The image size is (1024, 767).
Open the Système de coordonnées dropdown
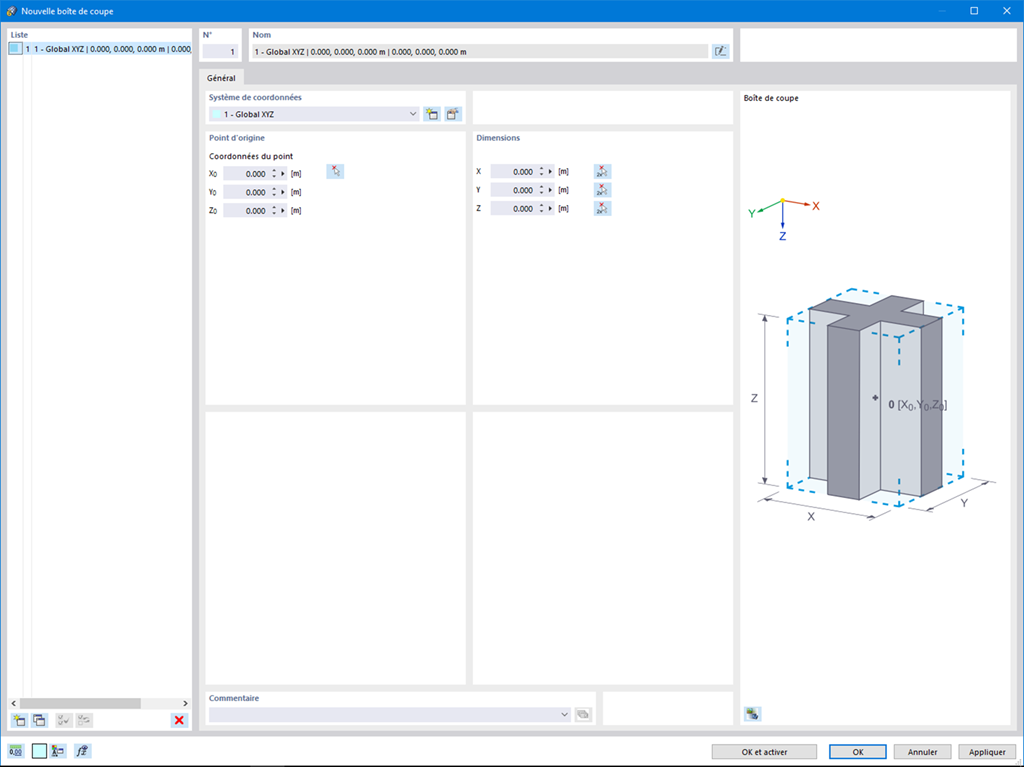tap(413, 114)
